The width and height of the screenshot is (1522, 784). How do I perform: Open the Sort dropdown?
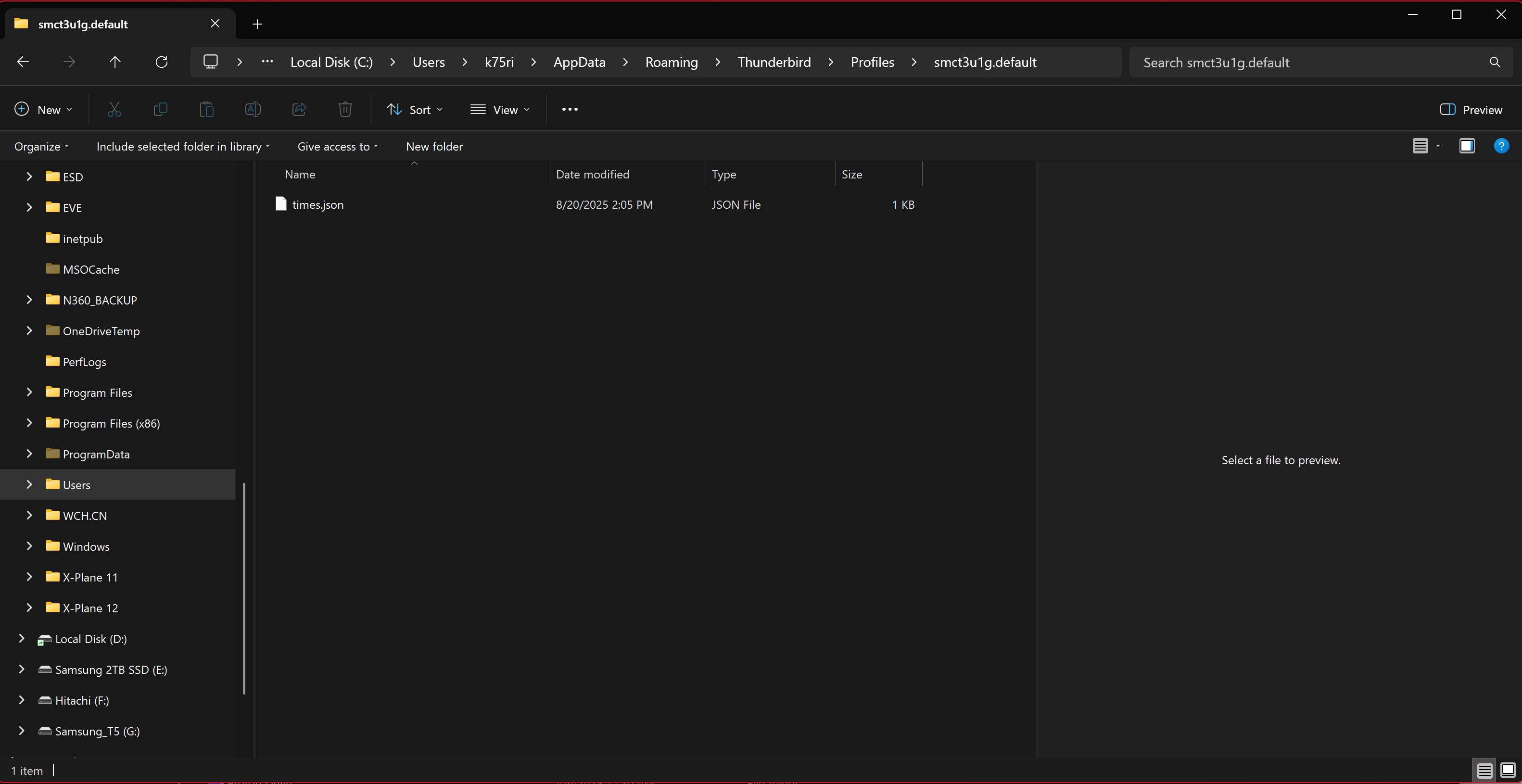tap(414, 110)
